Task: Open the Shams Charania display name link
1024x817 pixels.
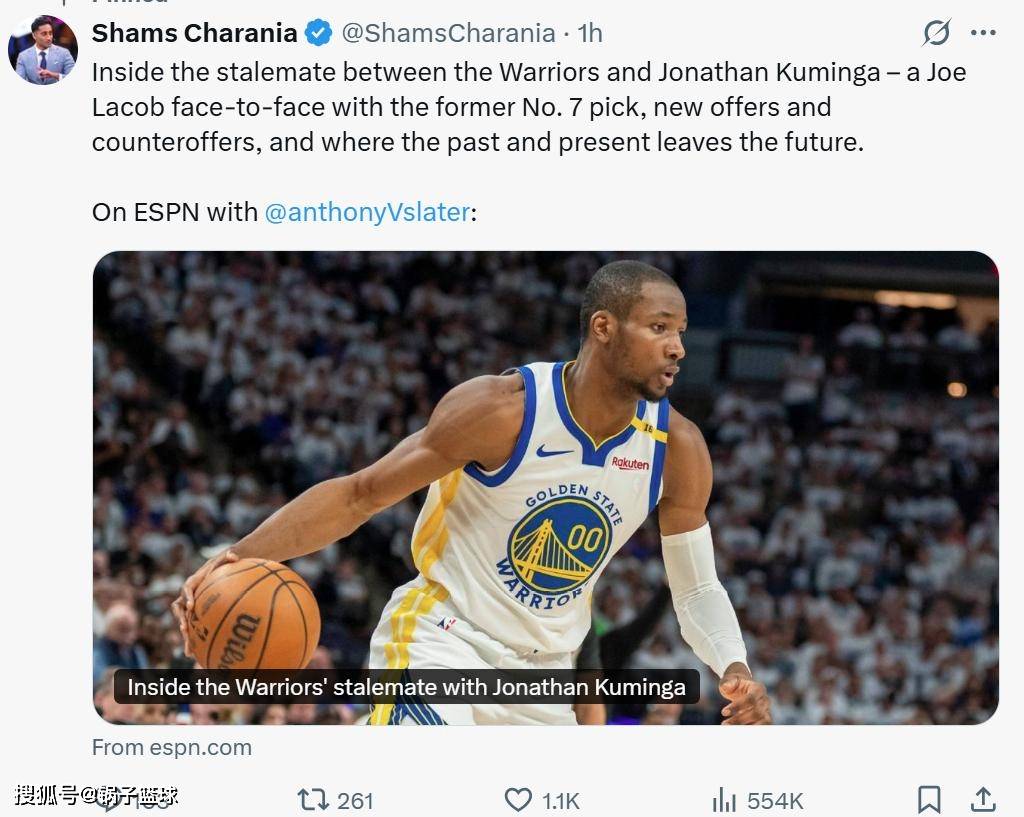Action: [x=195, y=33]
